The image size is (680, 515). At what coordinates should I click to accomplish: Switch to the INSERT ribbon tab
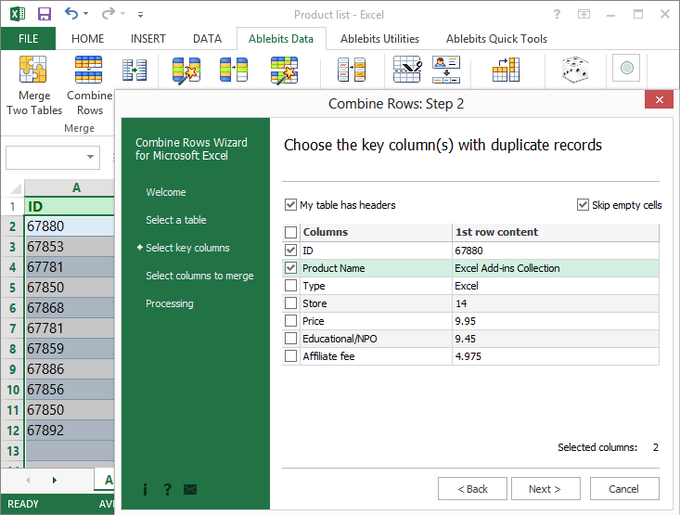click(x=148, y=39)
